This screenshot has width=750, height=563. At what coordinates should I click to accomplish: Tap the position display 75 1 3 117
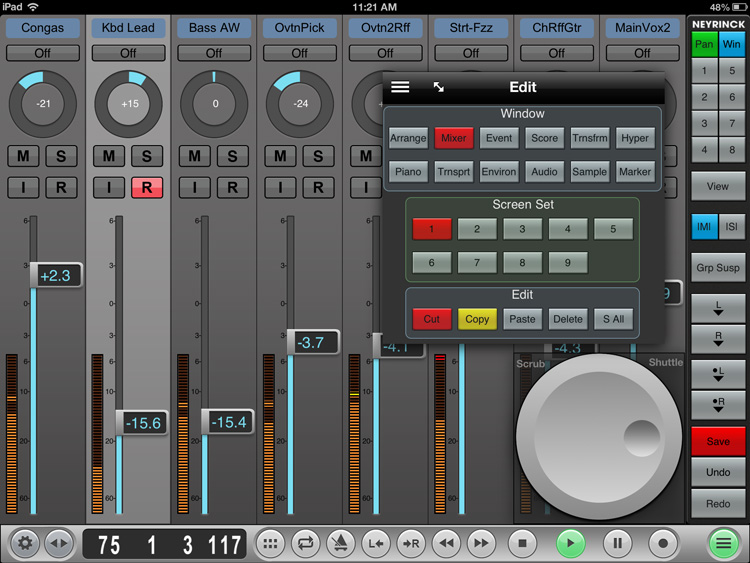coord(164,544)
